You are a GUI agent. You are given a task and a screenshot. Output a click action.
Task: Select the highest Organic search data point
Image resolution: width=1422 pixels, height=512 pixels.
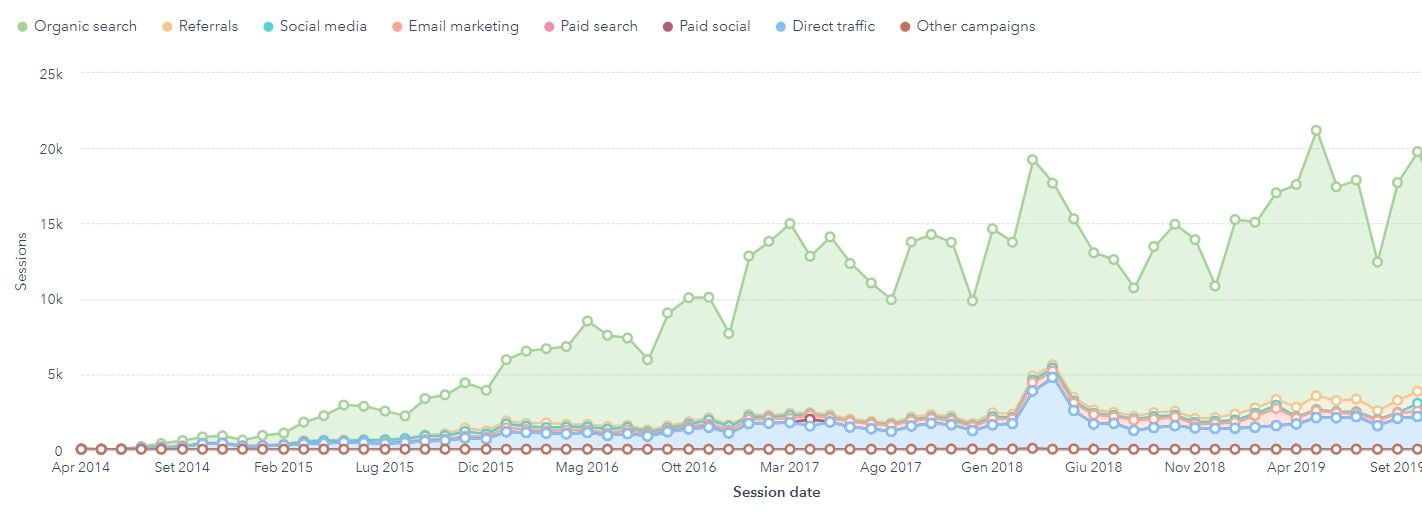[x=1316, y=131]
